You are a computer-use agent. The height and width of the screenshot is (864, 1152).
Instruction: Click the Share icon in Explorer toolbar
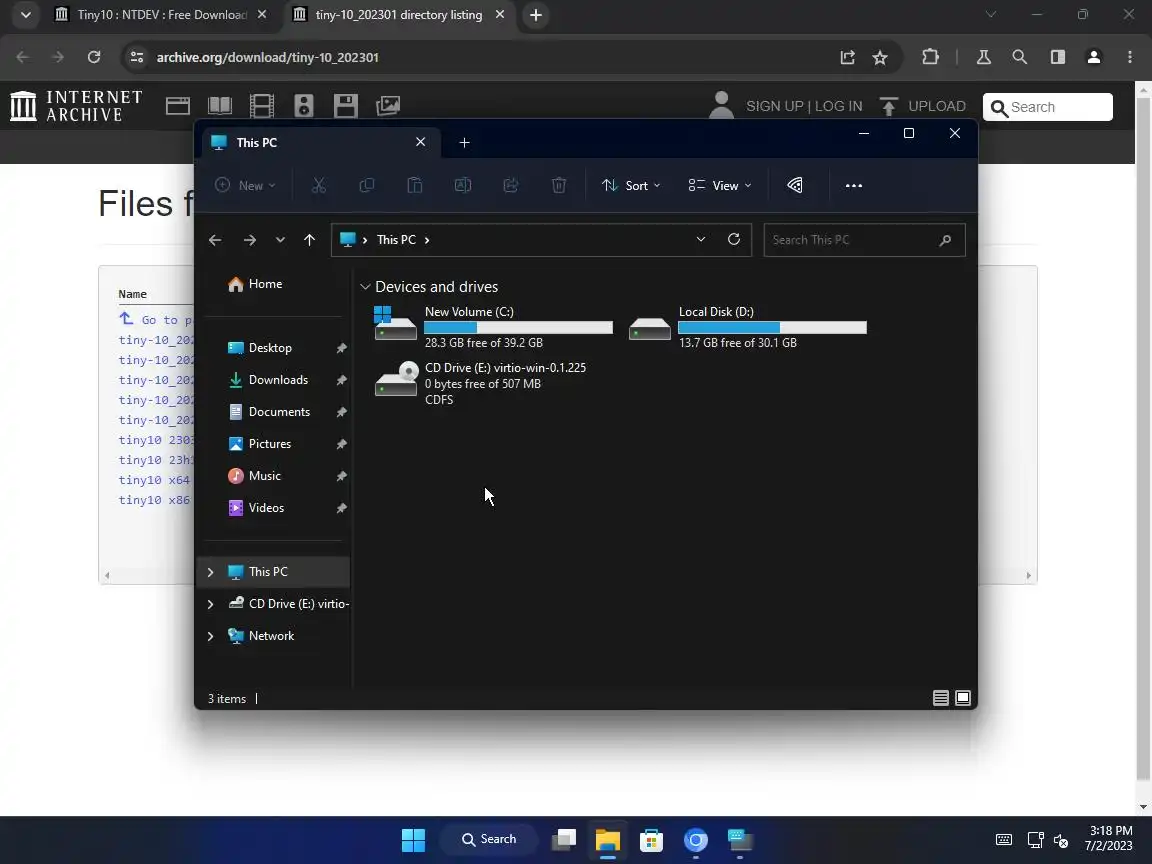[x=511, y=186]
